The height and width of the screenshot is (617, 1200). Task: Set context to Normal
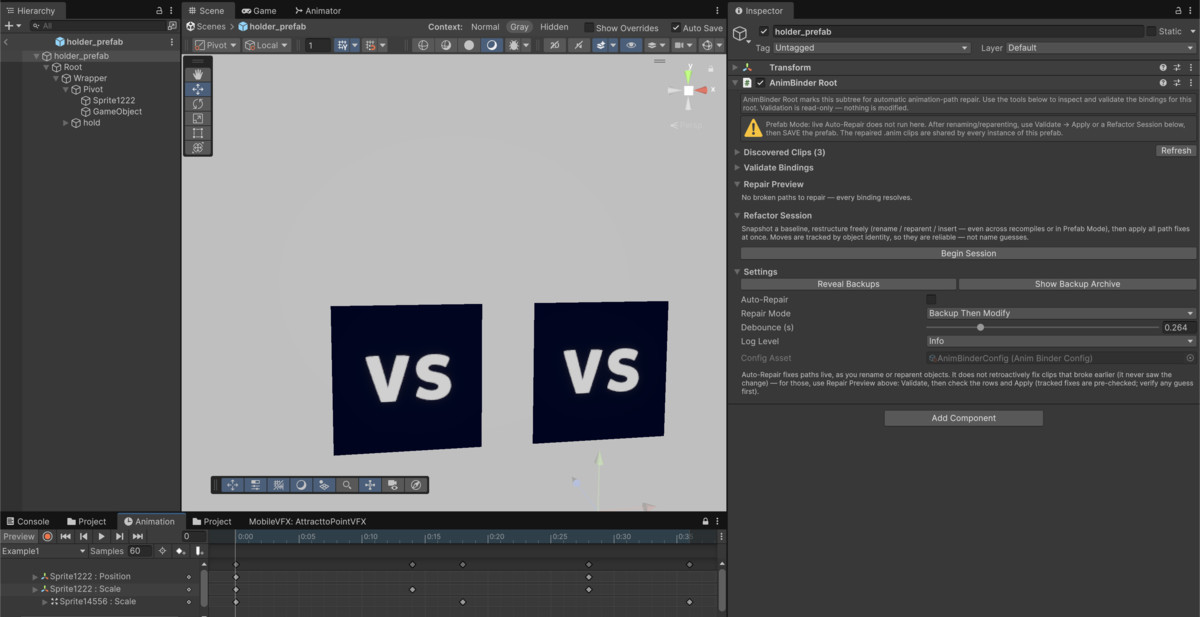point(485,27)
